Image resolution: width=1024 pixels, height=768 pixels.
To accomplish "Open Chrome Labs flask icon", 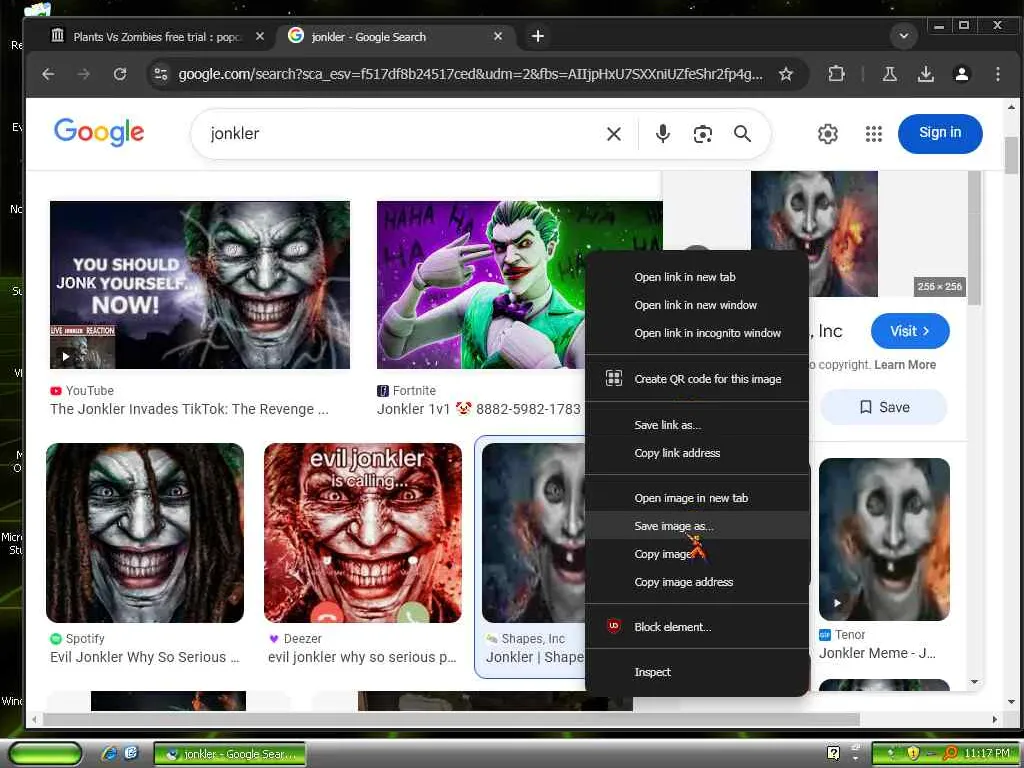I will coord(889,74).
